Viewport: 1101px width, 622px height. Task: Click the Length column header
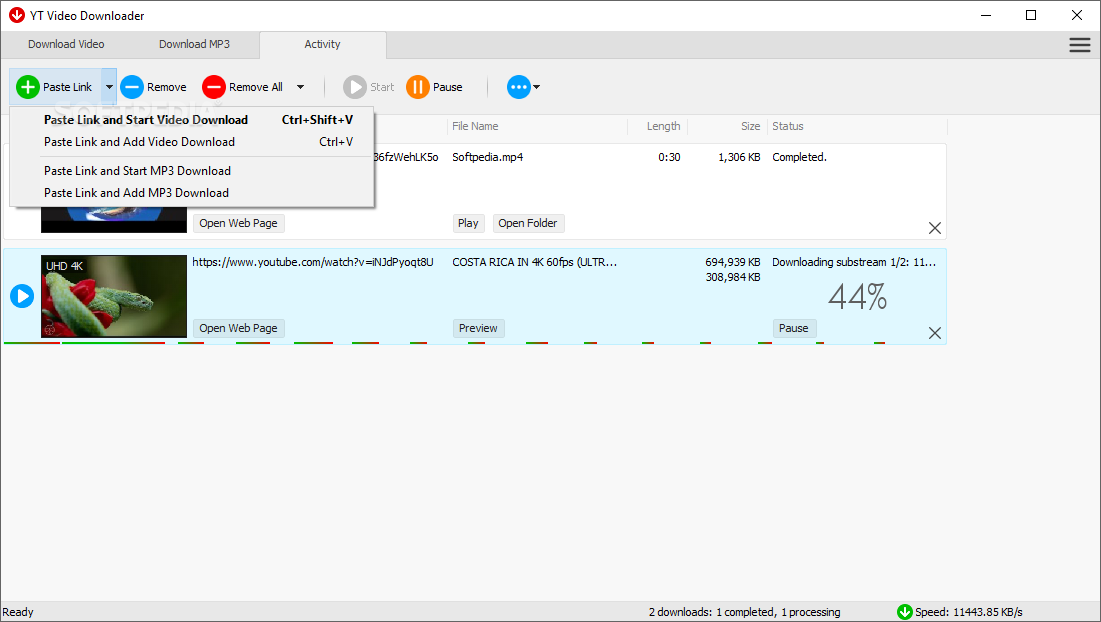pyautogui.click(x=664, y=126)
